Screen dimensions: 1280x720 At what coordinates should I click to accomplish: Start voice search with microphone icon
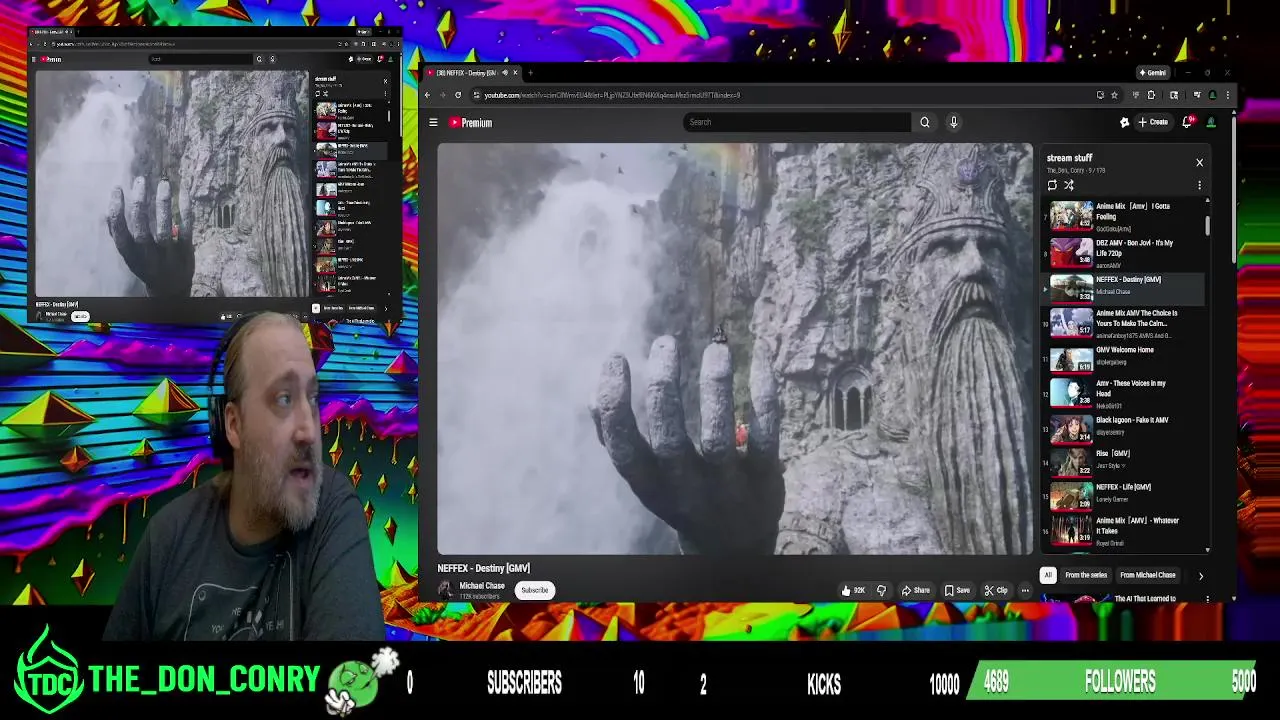[x=954, y=122]
